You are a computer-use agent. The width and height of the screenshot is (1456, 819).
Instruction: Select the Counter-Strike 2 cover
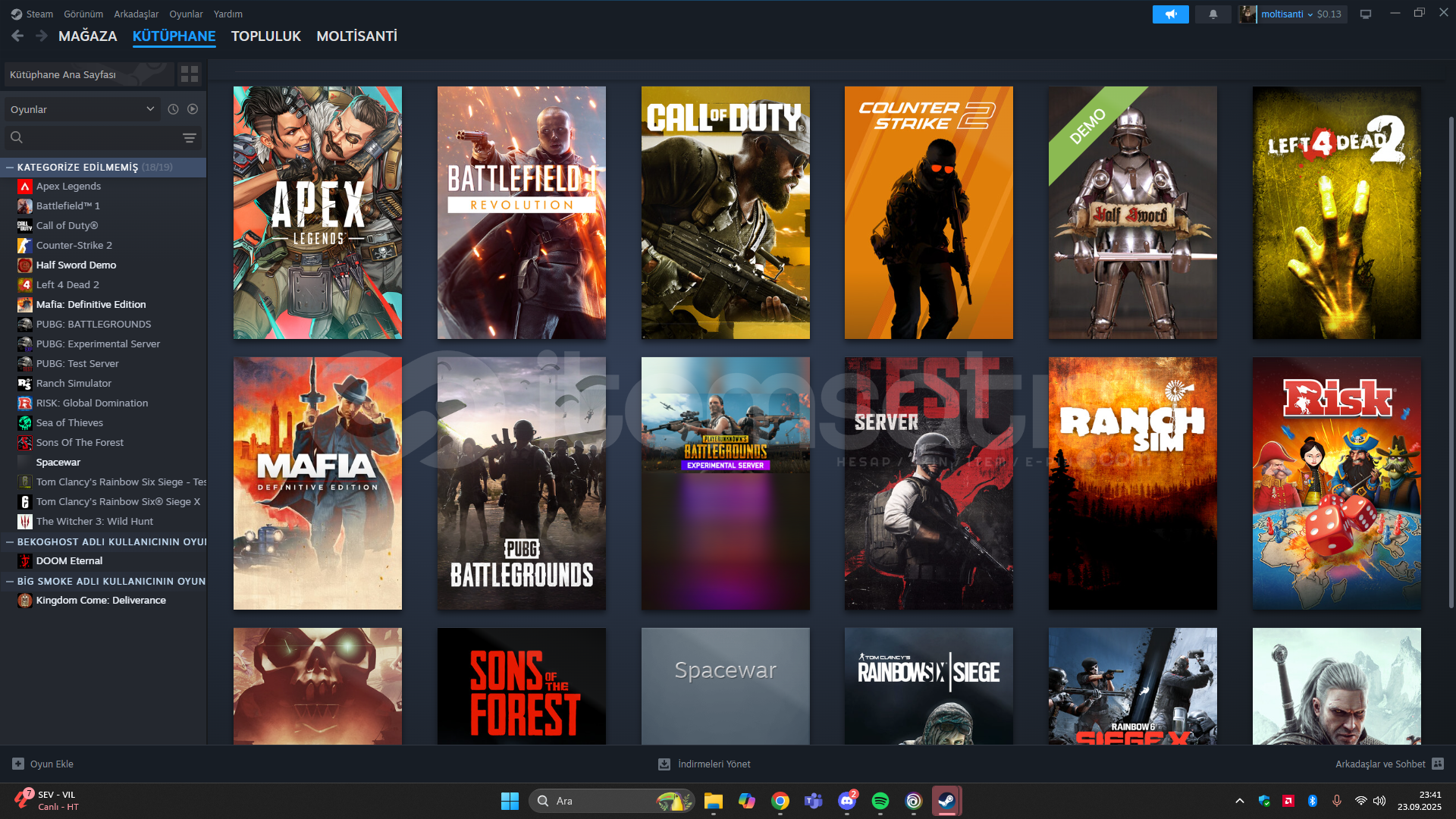click(929, 212)
